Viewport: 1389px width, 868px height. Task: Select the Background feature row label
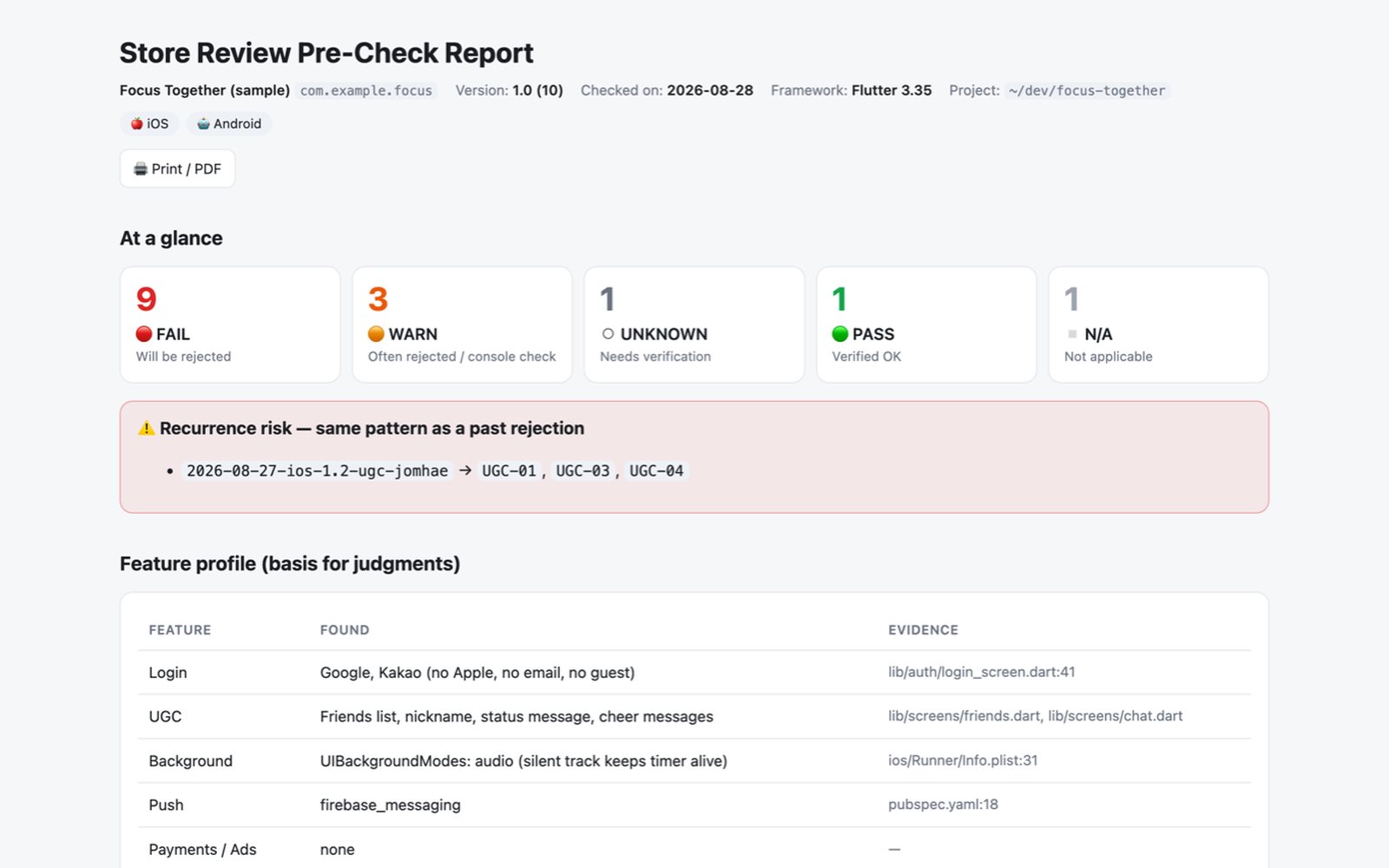[190, 761]
